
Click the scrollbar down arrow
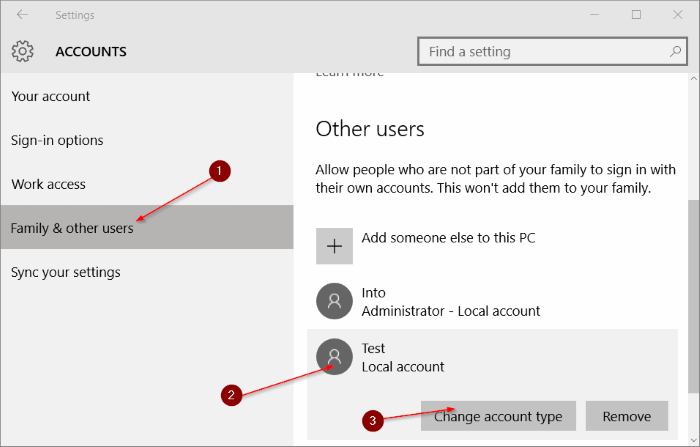pos(693,440)
